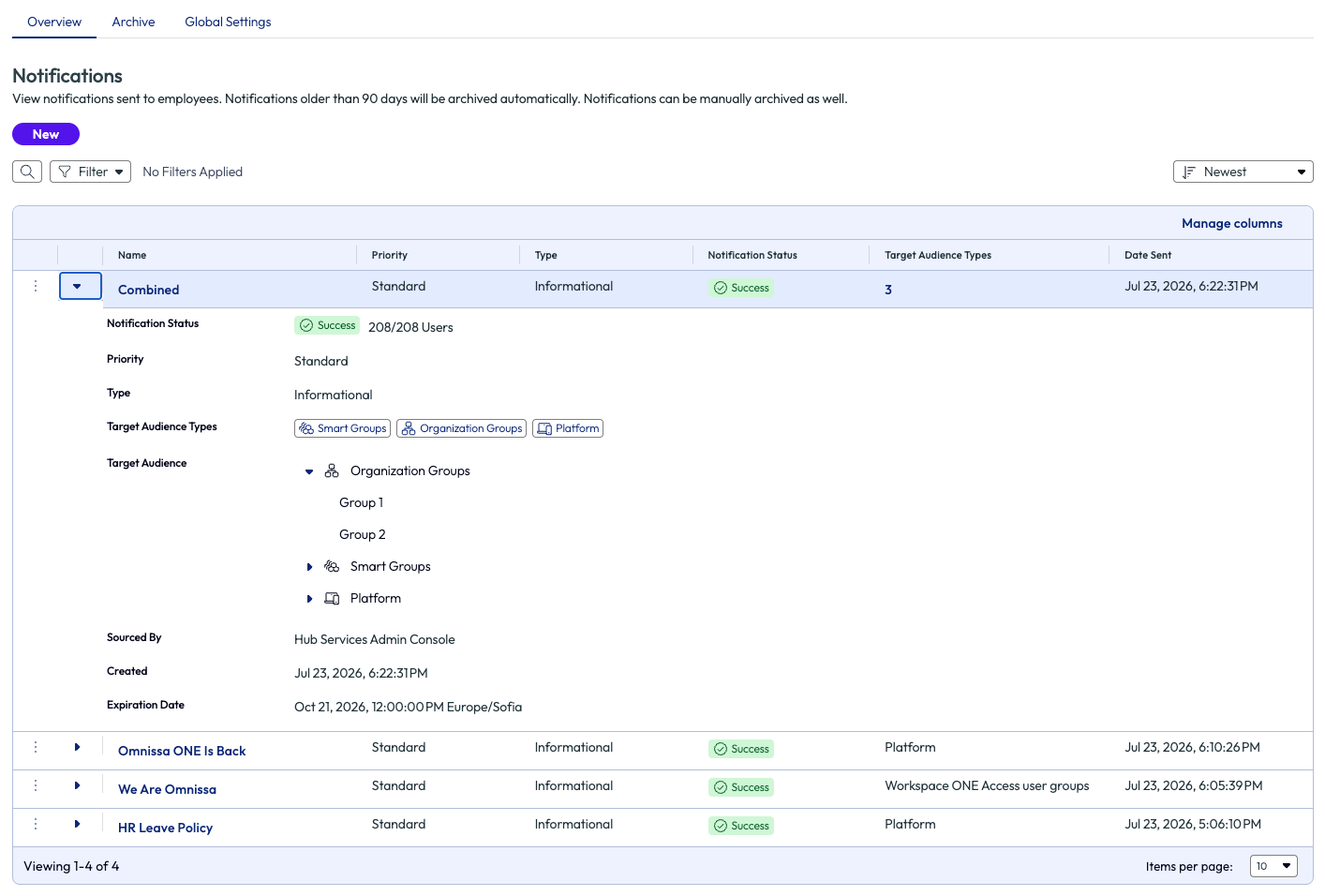The width and height of the screenshot is (1325, 896).
Task: Click the Oct 21, 2026 expiration date value
Action: pos(408,707)
